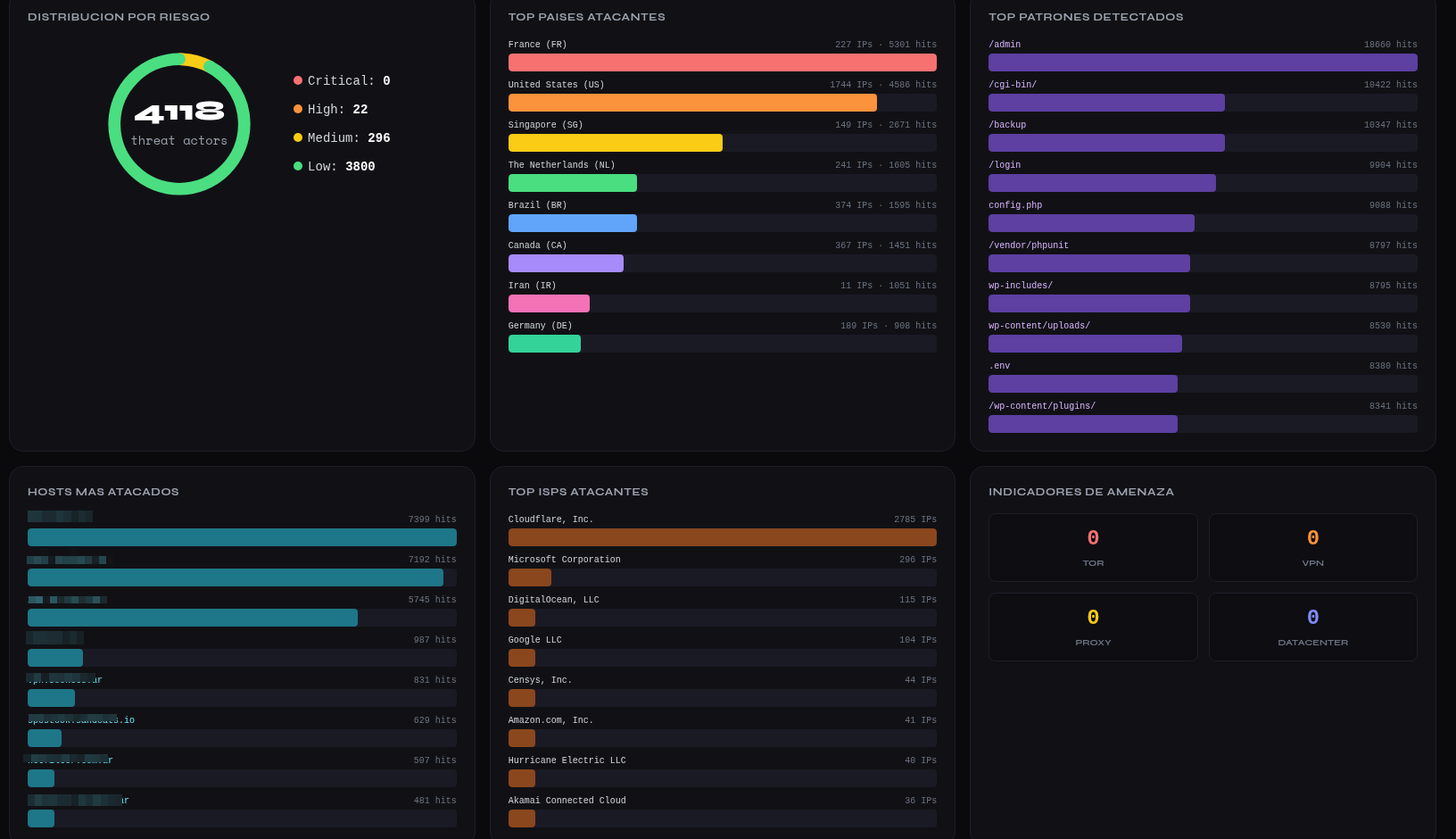Select the Hosts Mas Atacados heading
This screenshot has width=1456, height=839.
point(103,492)
